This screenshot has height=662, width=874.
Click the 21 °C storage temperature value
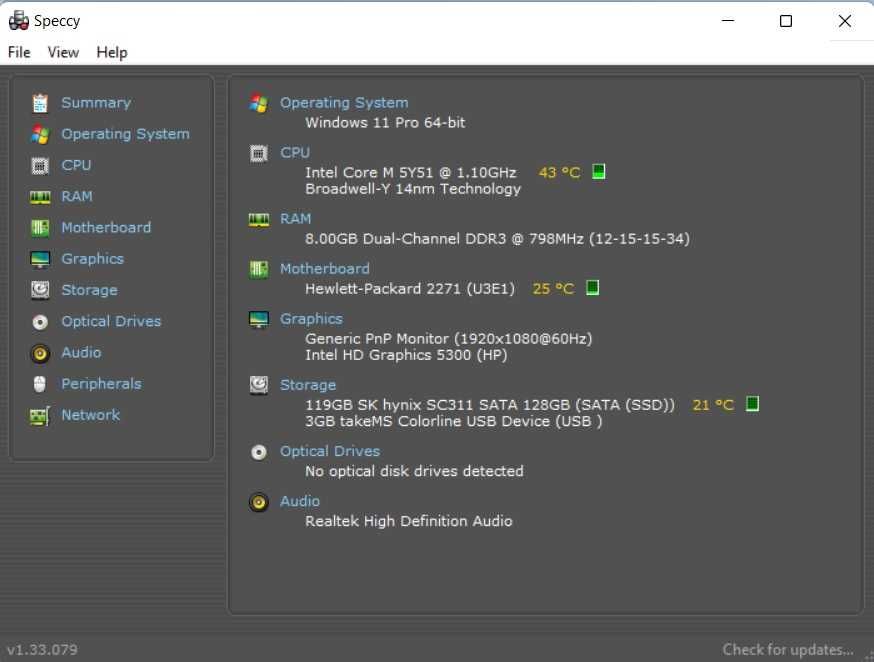(x=713, y=405)
